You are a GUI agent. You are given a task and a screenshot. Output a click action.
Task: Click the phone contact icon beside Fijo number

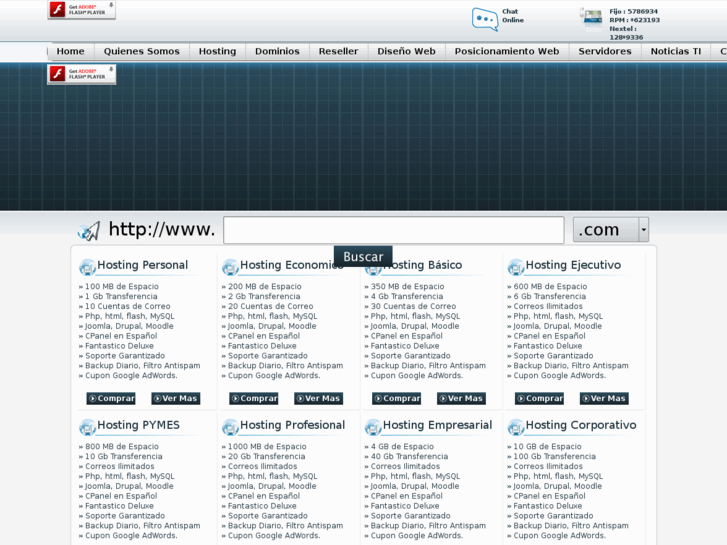click(x=592, y=19)
